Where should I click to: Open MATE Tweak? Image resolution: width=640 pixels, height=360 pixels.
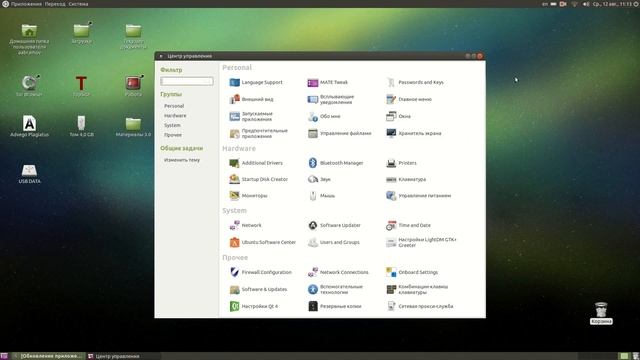(327, 82)
